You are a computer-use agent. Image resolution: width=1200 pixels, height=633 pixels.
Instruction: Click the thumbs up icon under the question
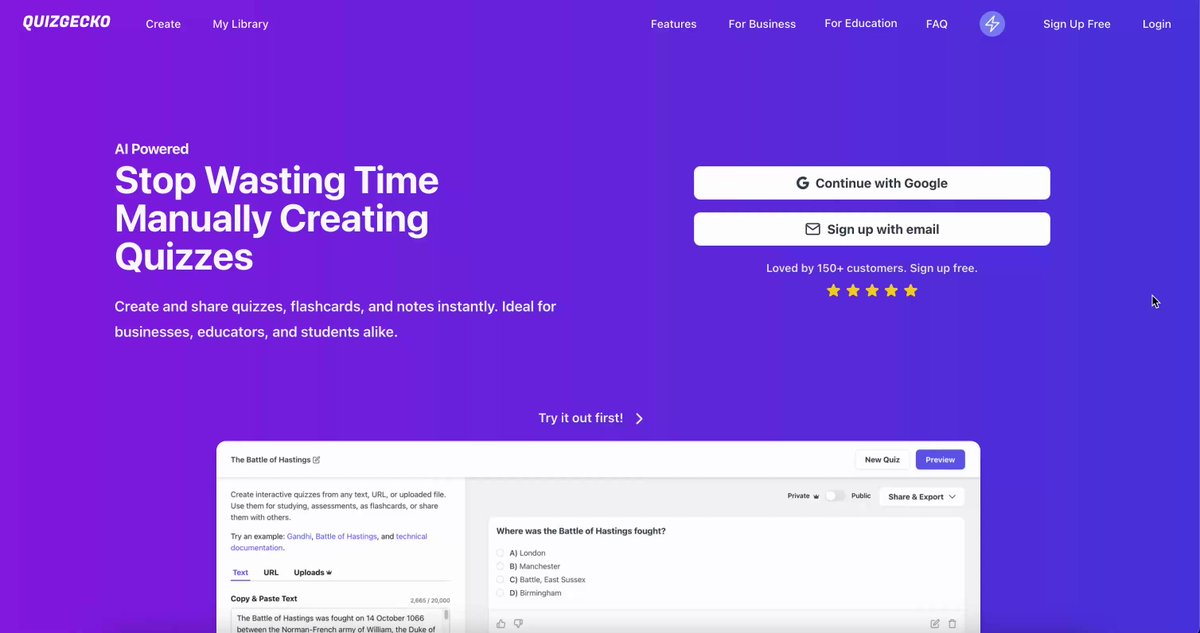[x=500, y=622]
